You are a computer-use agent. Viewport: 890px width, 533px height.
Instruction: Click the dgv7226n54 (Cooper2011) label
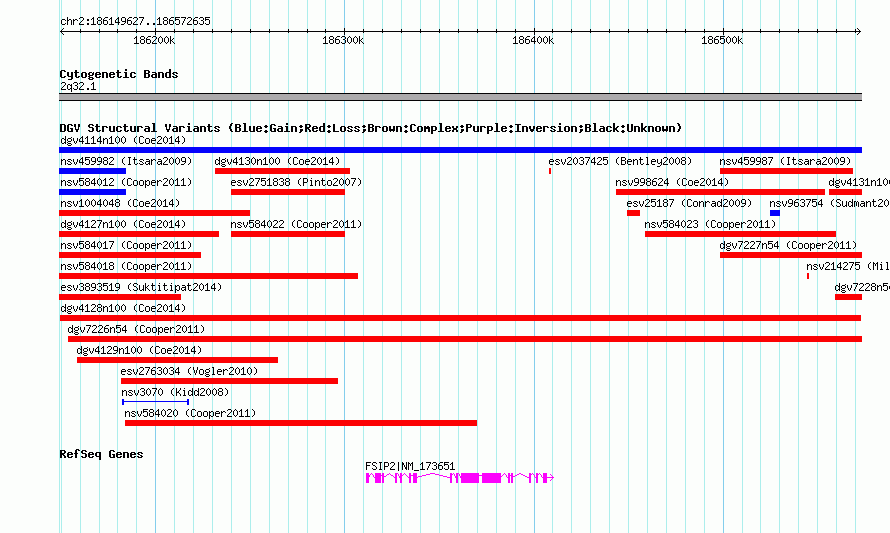point(136,329)
